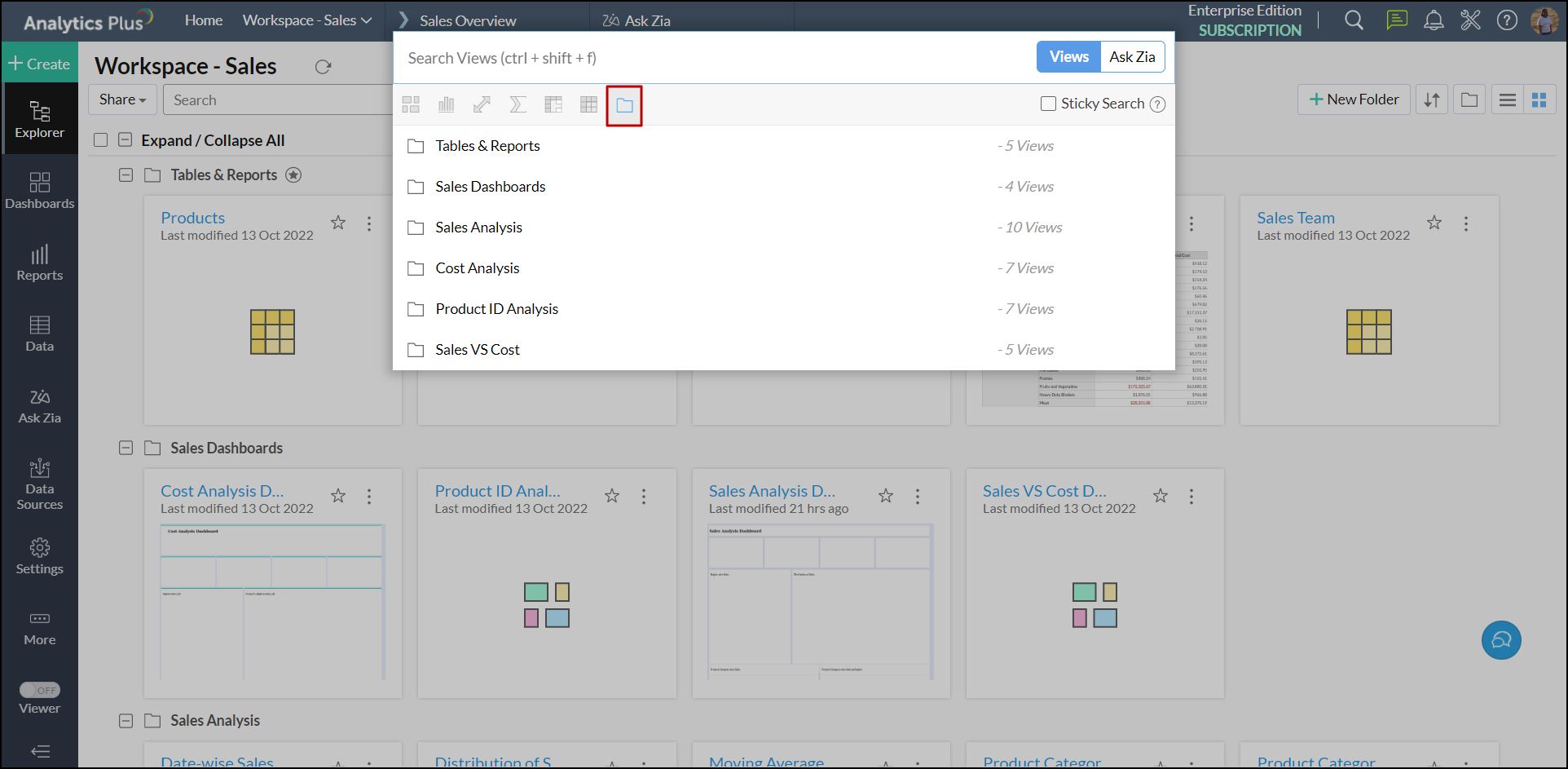This screenshot has height=769, width=1568.
Task: Click the Create button
Action: [x=39, y=64]
